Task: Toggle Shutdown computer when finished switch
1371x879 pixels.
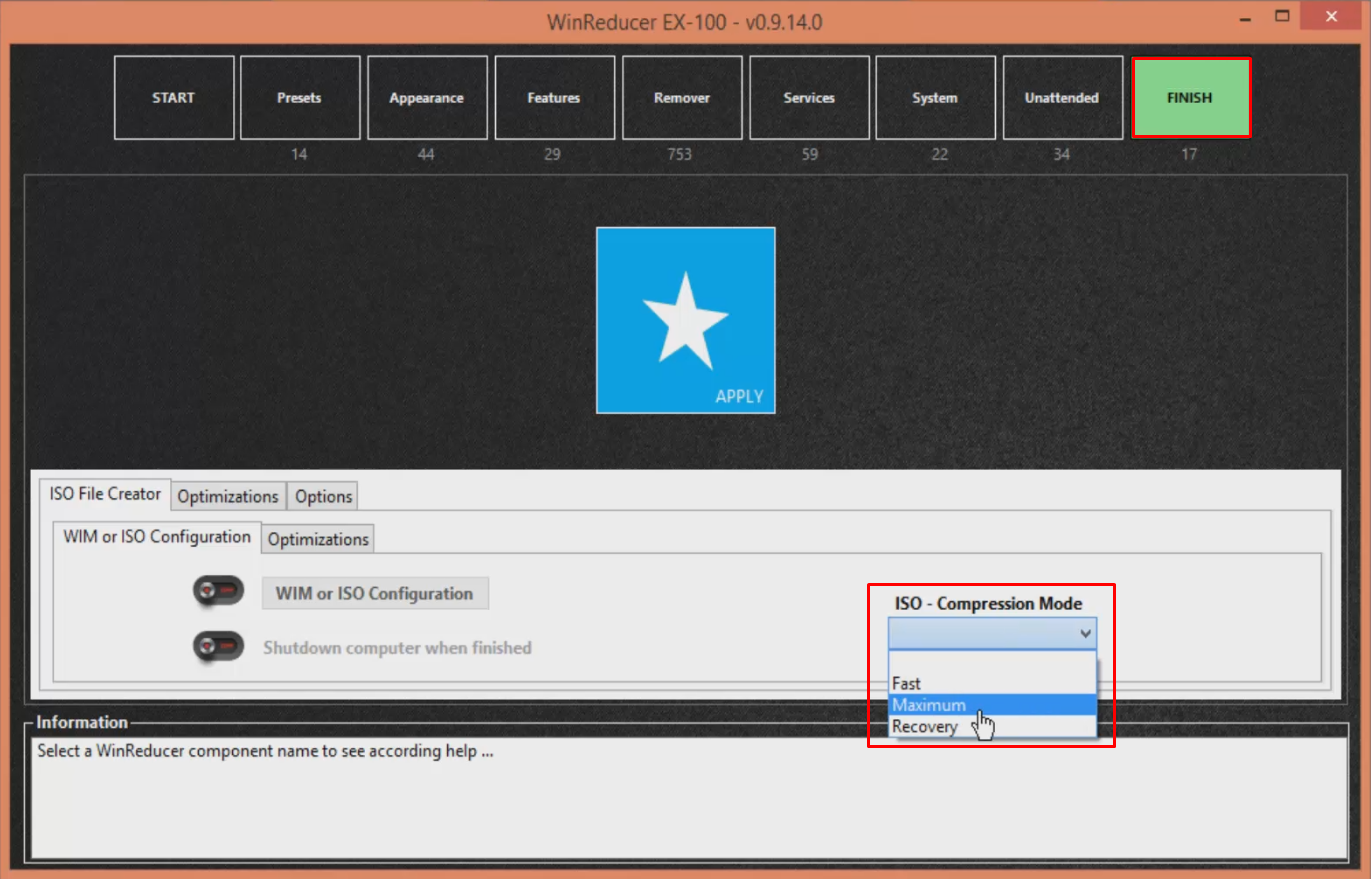Action: [x=219, y=647]
